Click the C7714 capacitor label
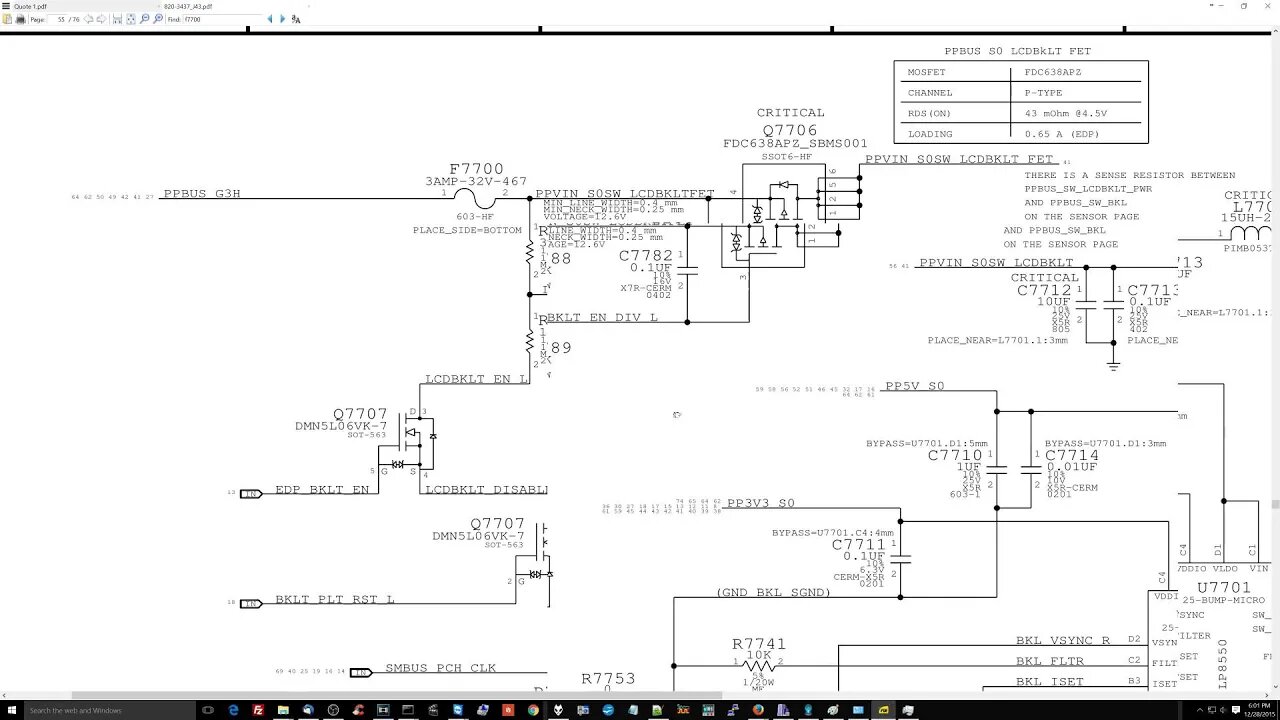The width and height of the screenshot is (1280, 720). pos(1072,455)
